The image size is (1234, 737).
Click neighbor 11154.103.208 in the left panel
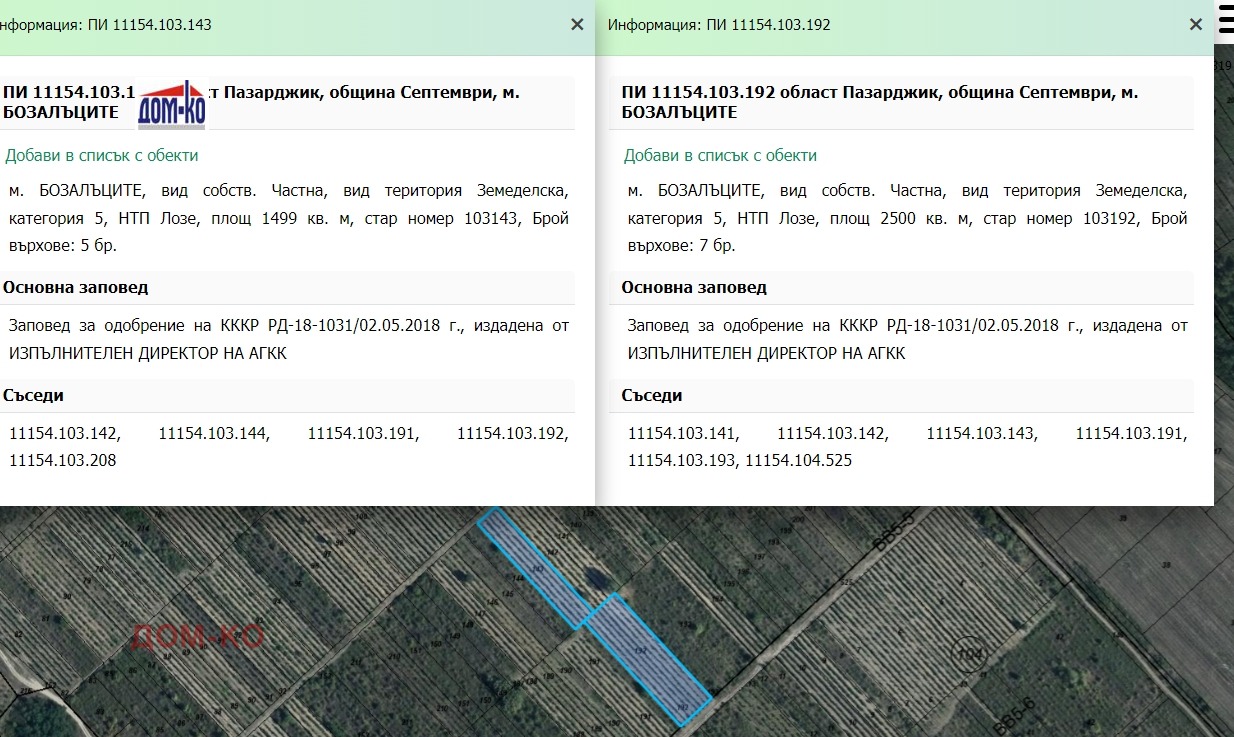click(x=63, y=460)
